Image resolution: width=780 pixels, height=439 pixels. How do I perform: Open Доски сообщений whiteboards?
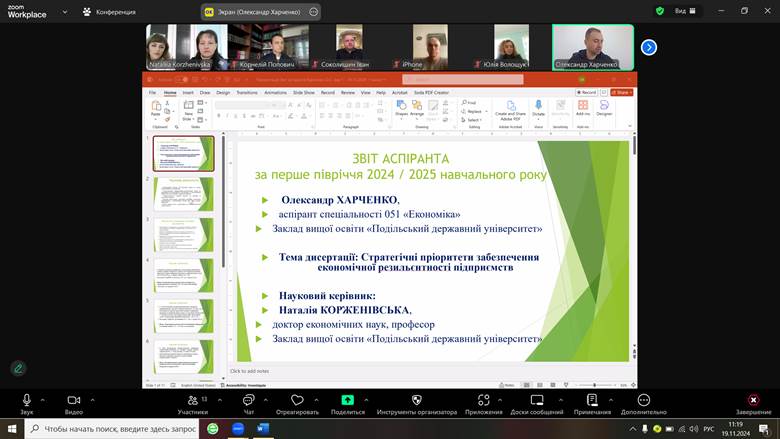point(536,401)
